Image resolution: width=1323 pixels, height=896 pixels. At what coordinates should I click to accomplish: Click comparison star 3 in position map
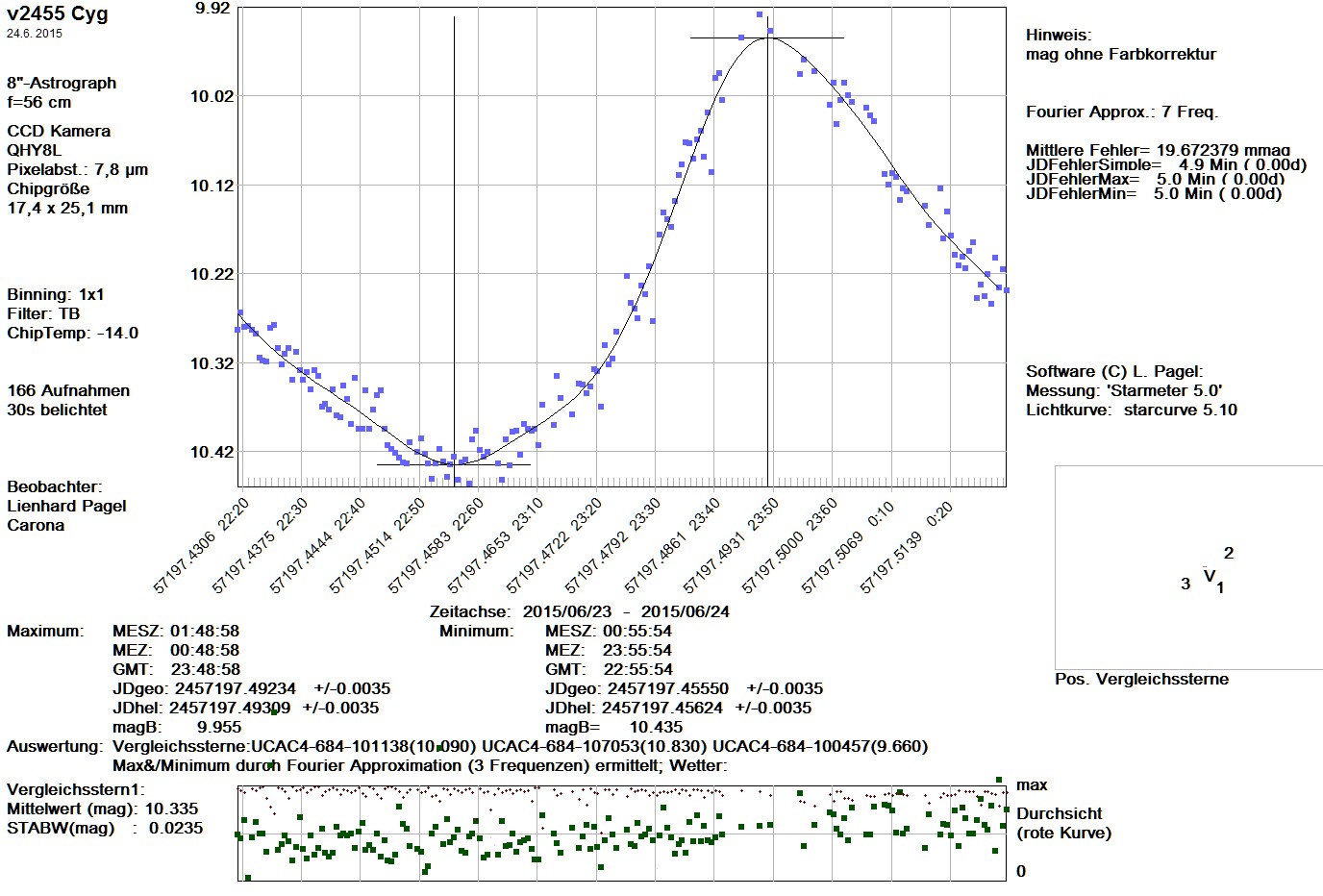click(1186, 584)
